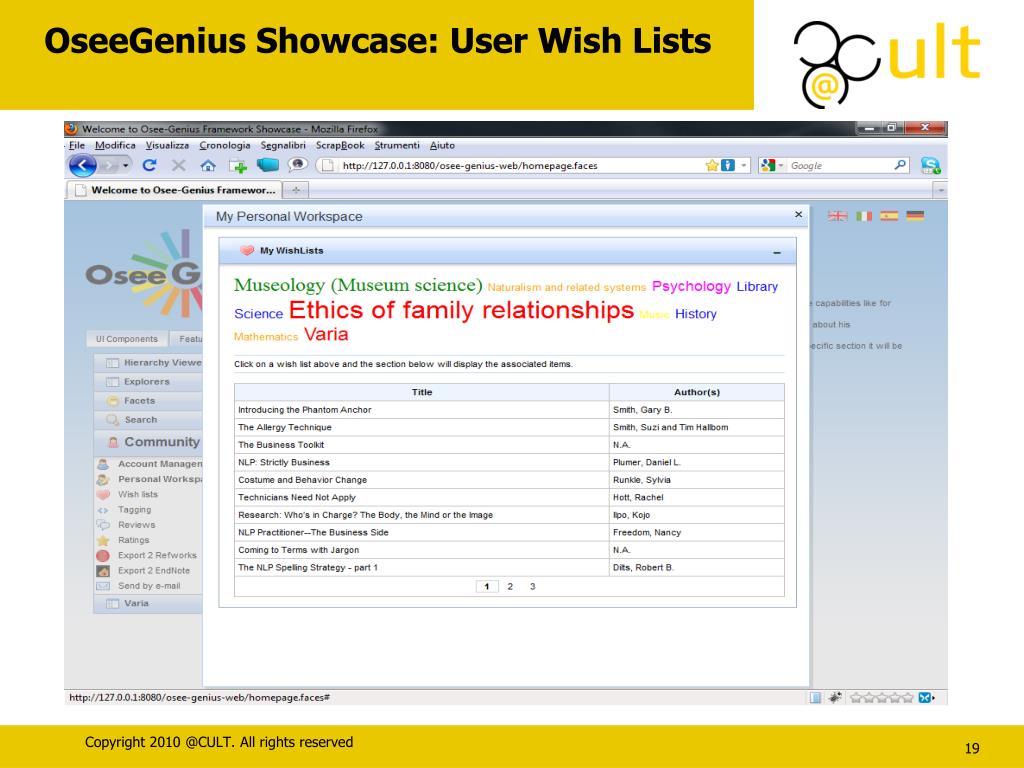Screen dimensions: 1024x768
Task: Select the Ethics of family relationships wish list
Action: 461,310
